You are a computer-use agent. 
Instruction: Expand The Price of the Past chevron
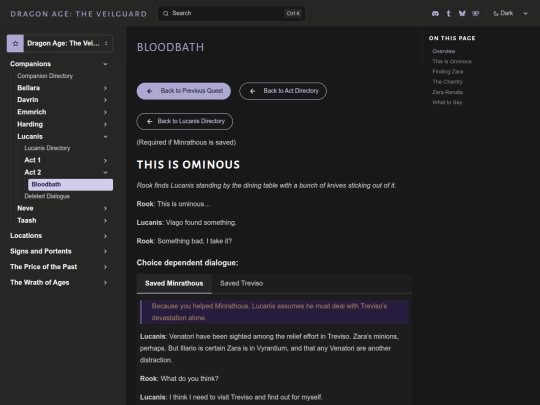(x=105, y=267)
